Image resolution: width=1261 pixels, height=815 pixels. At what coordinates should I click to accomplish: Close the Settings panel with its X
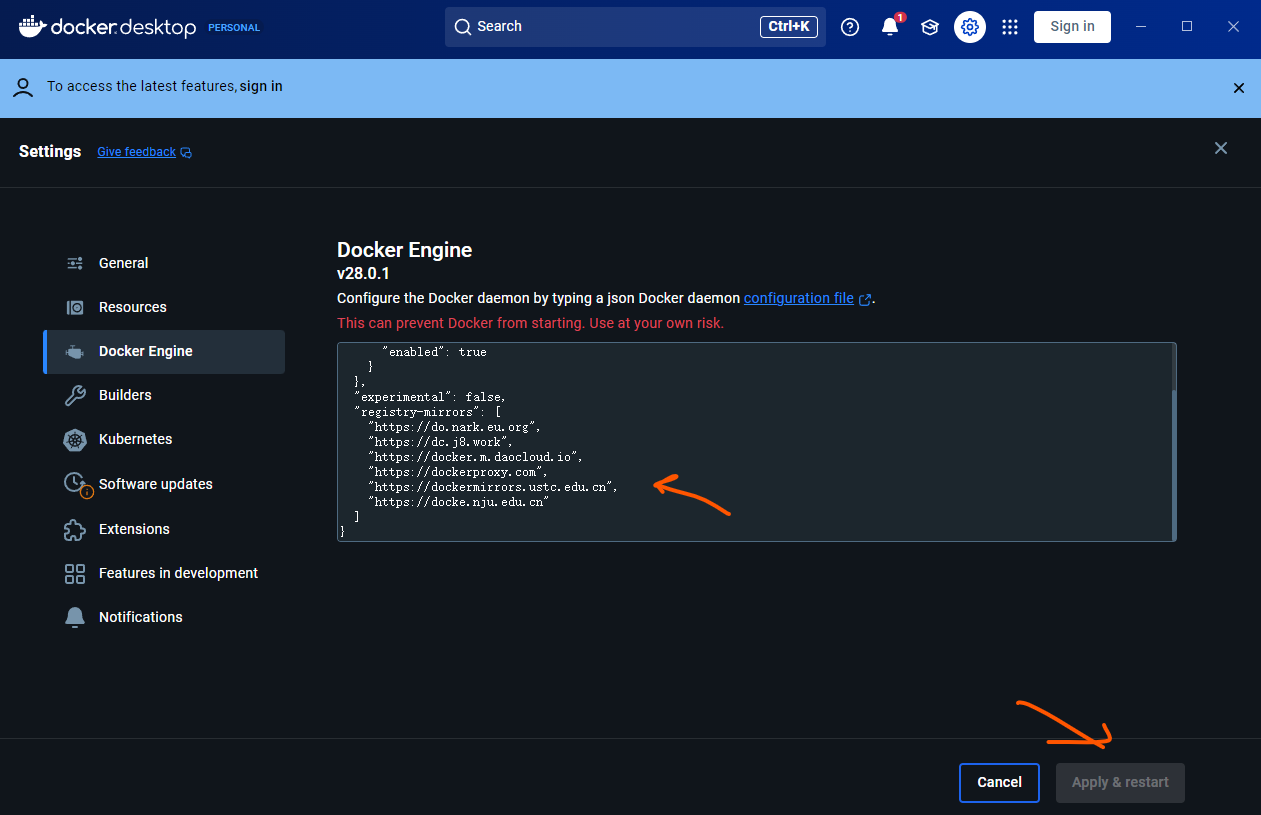(1221, 148)
